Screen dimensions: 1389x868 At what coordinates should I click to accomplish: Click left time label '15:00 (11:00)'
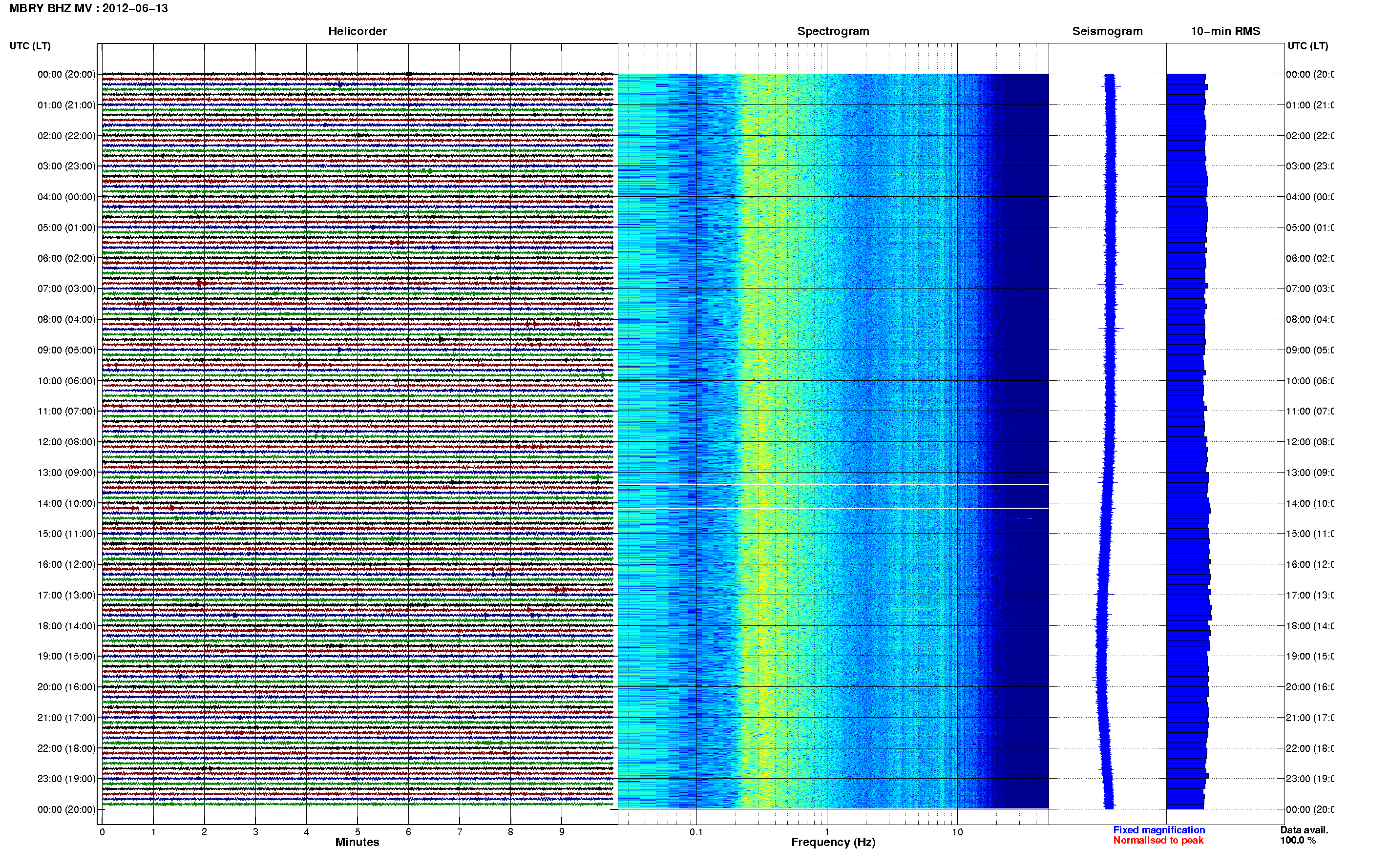66,534
